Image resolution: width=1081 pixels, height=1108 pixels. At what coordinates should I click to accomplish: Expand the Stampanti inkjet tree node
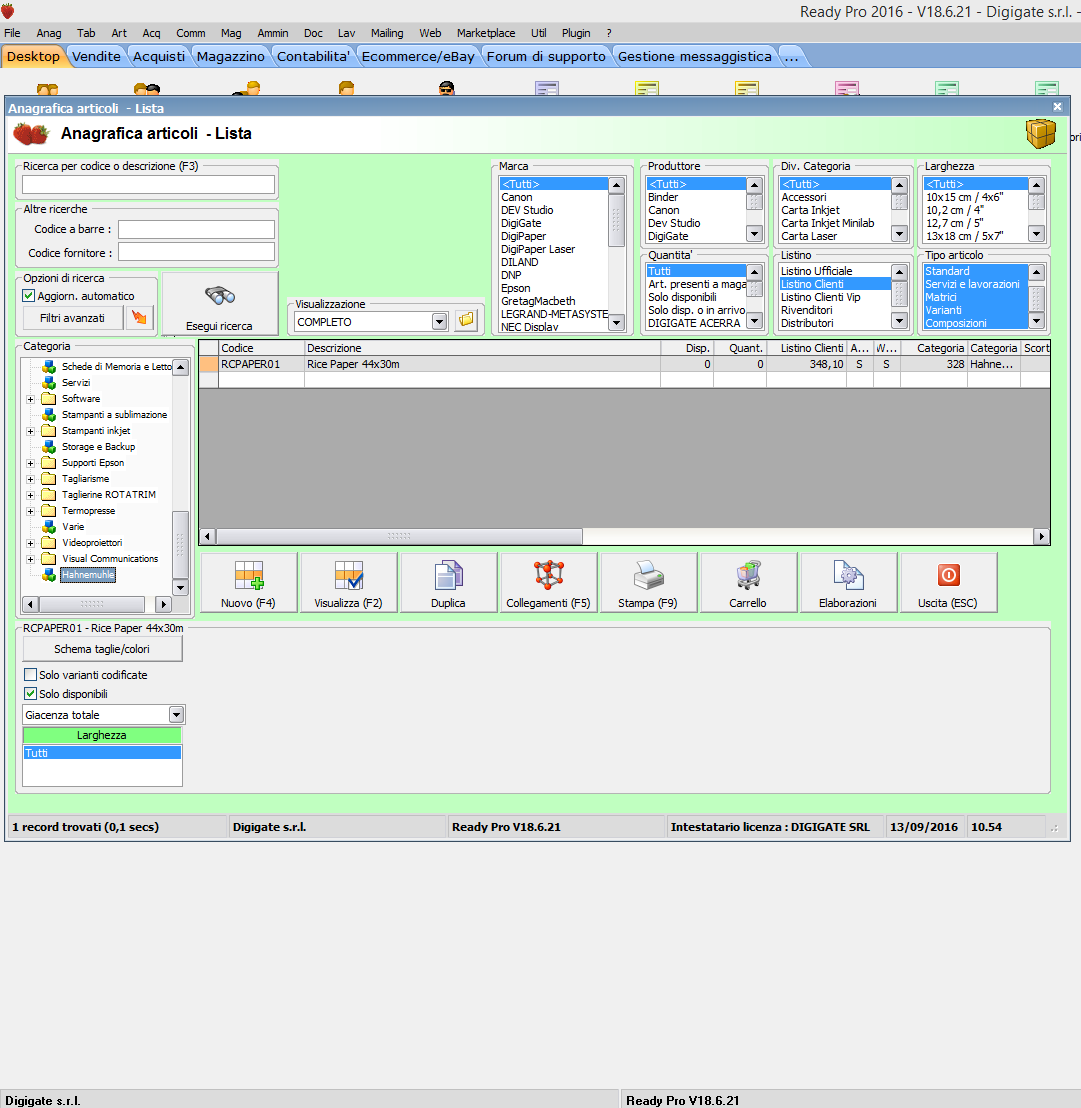coord(30,431)
